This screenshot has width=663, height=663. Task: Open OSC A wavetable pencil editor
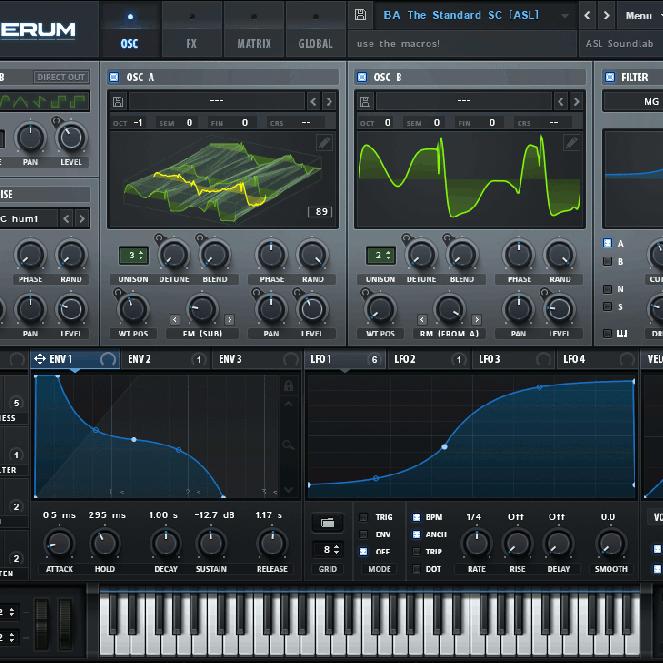tap(324, 142)
